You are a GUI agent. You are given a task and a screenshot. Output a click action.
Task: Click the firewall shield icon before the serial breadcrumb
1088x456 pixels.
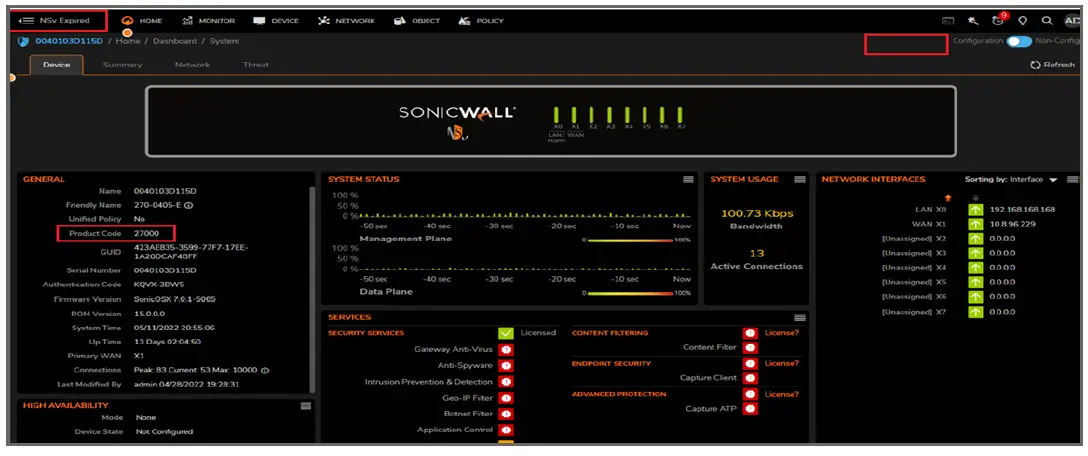coord(23,42)
